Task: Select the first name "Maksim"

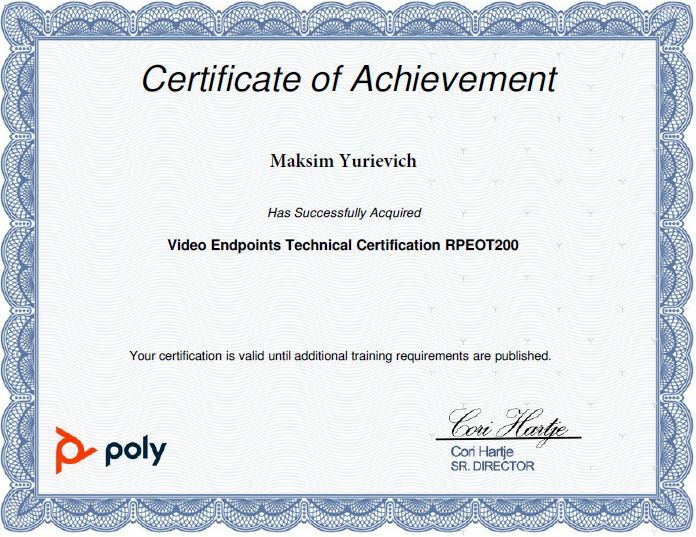Action: click(301, 160)
